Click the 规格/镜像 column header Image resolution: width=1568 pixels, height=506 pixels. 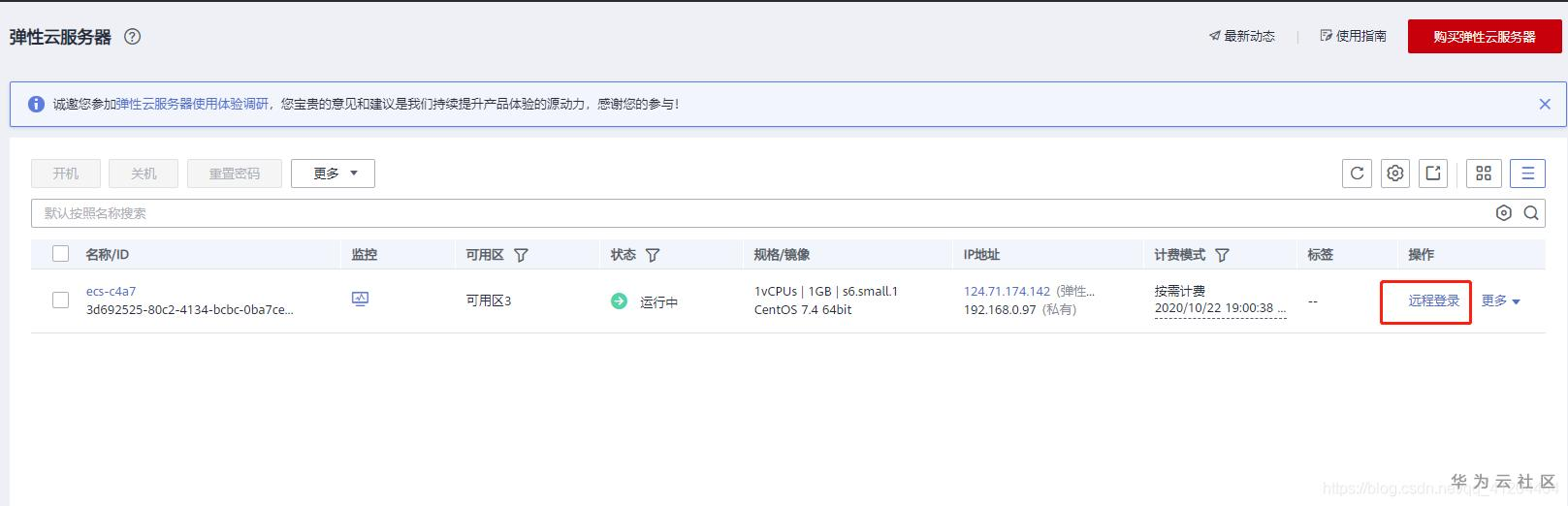782,254
